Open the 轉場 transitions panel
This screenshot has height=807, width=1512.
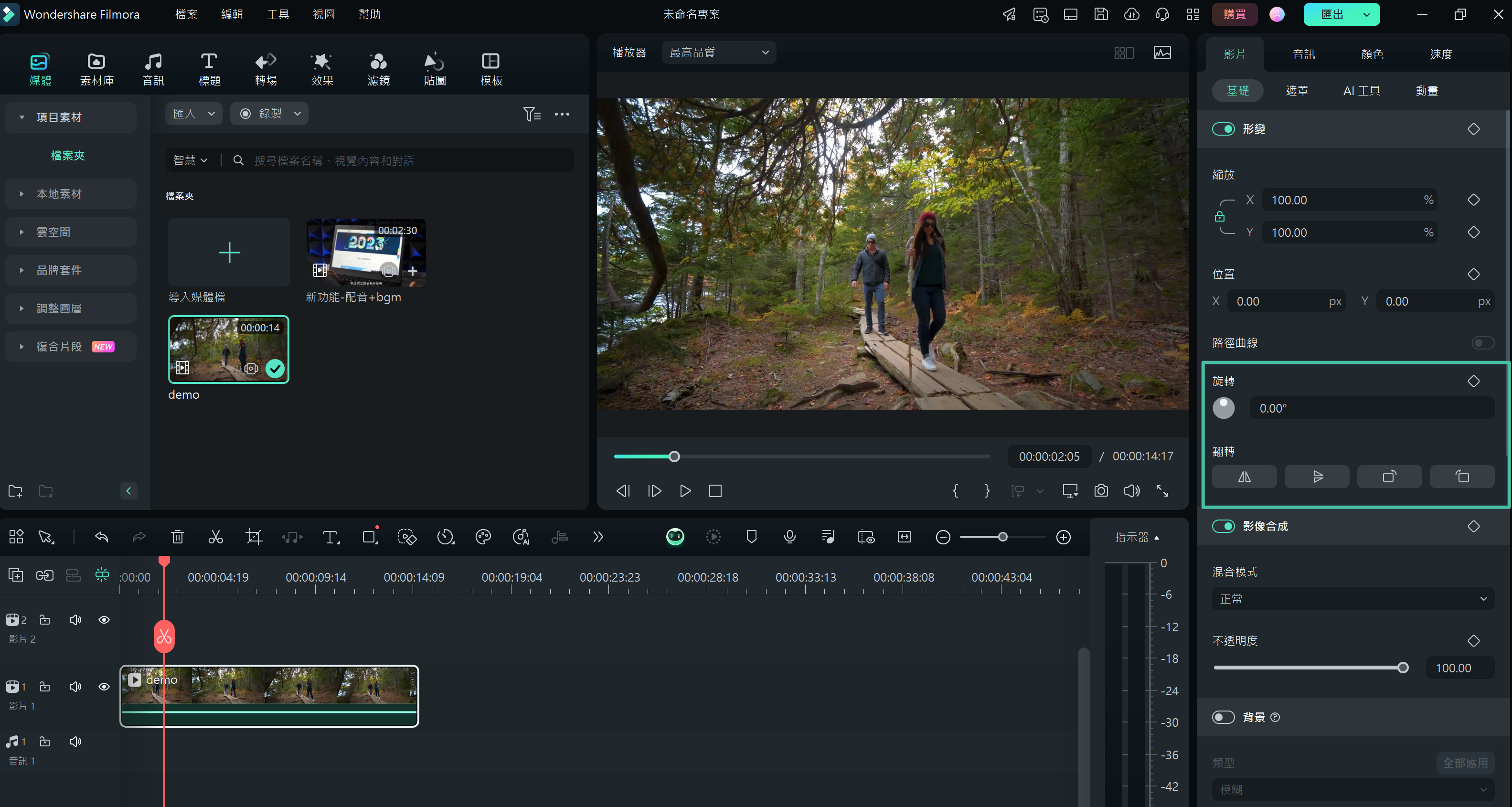pos(266,69)
